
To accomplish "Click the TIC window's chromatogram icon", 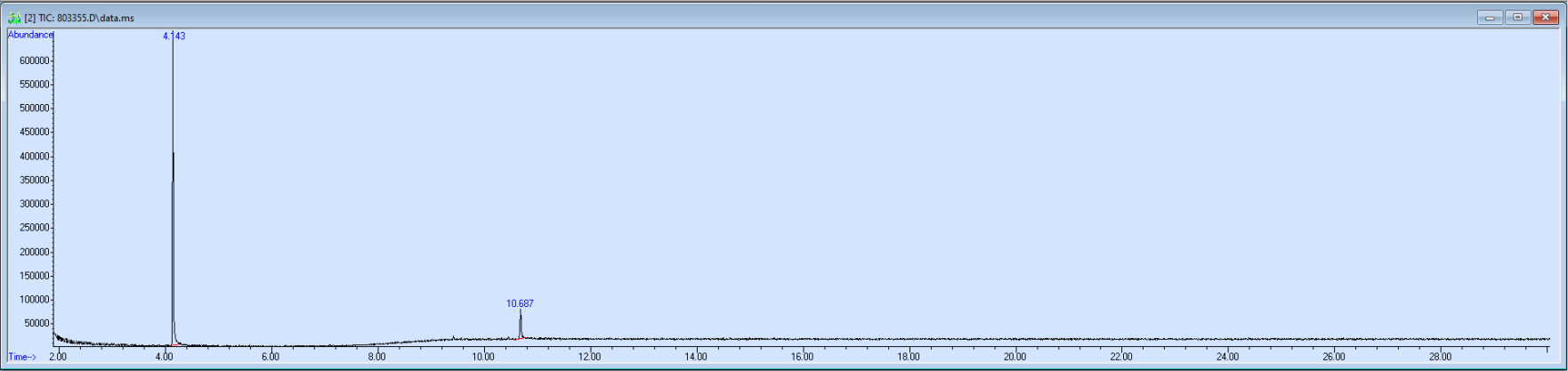I will 14,18.
